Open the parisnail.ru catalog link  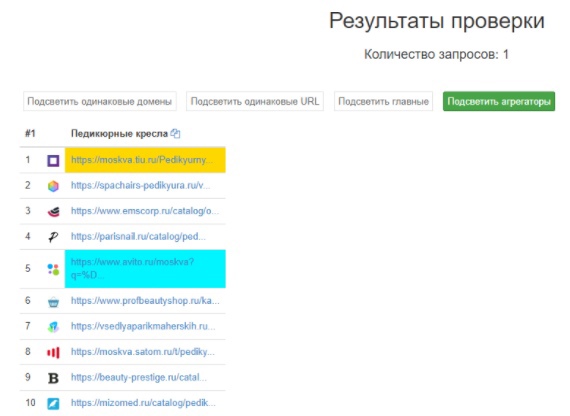click(138, 236)
